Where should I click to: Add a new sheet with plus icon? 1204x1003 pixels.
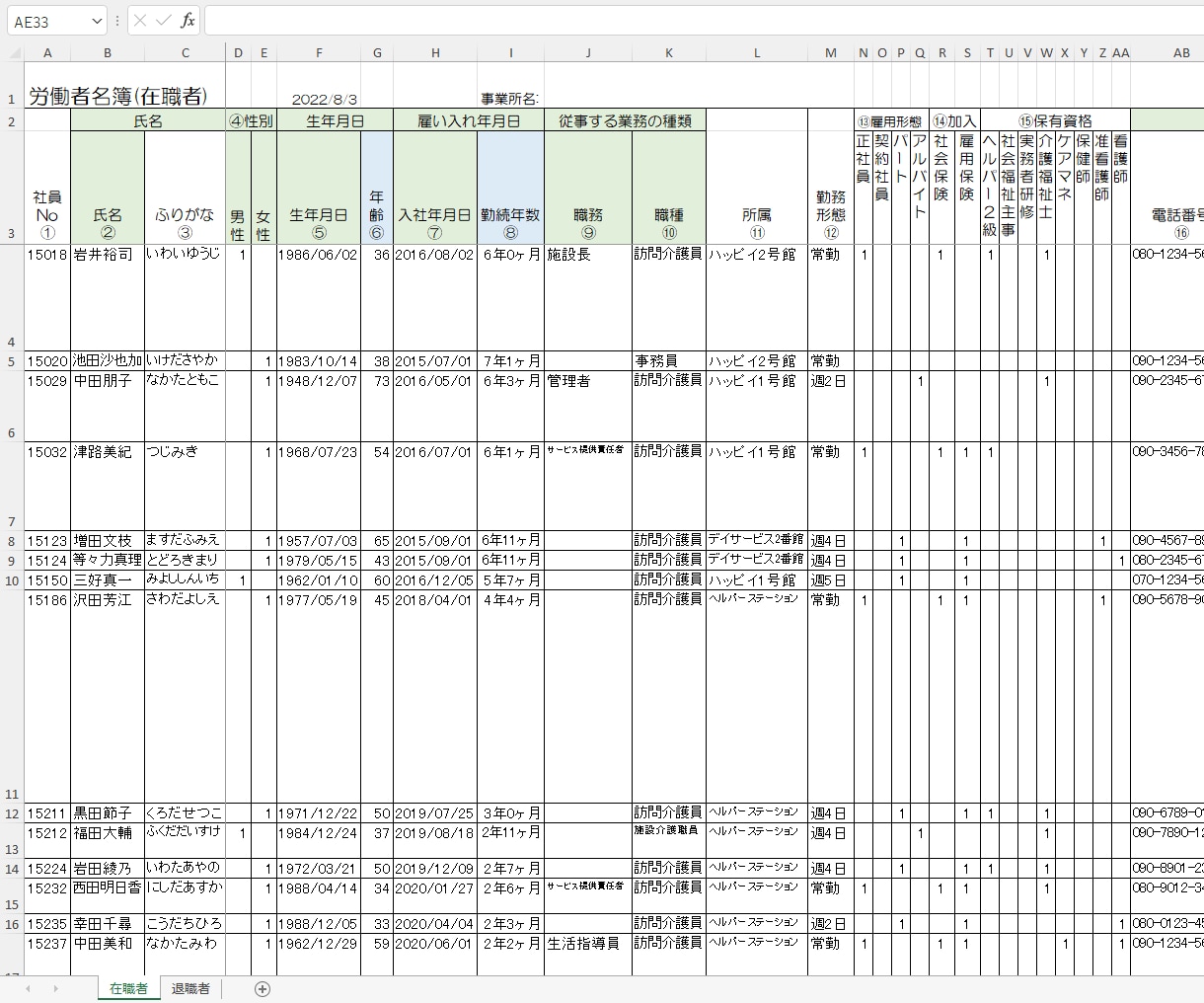click(263, 989)
